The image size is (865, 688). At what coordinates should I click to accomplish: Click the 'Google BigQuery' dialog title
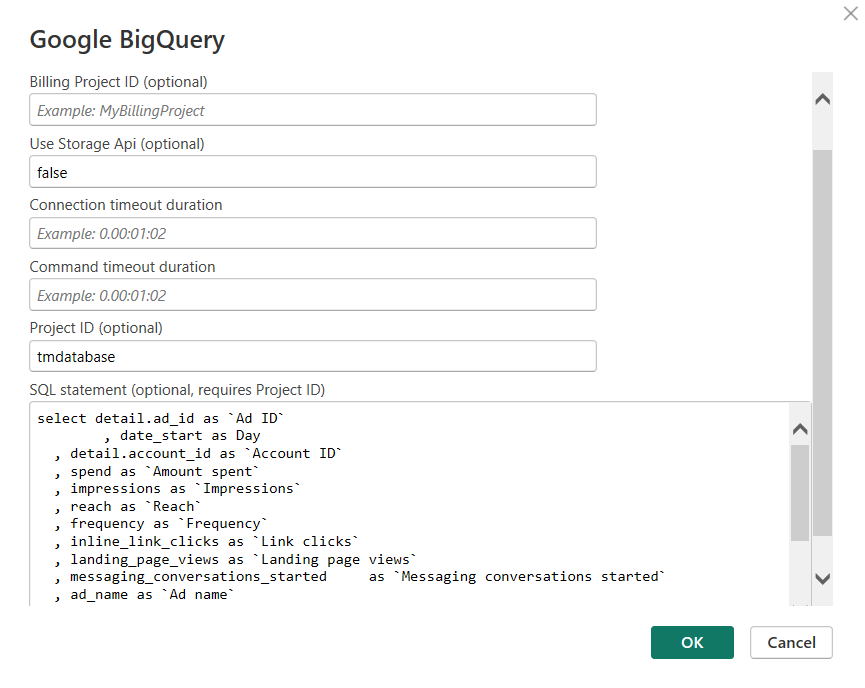[127, 40]
